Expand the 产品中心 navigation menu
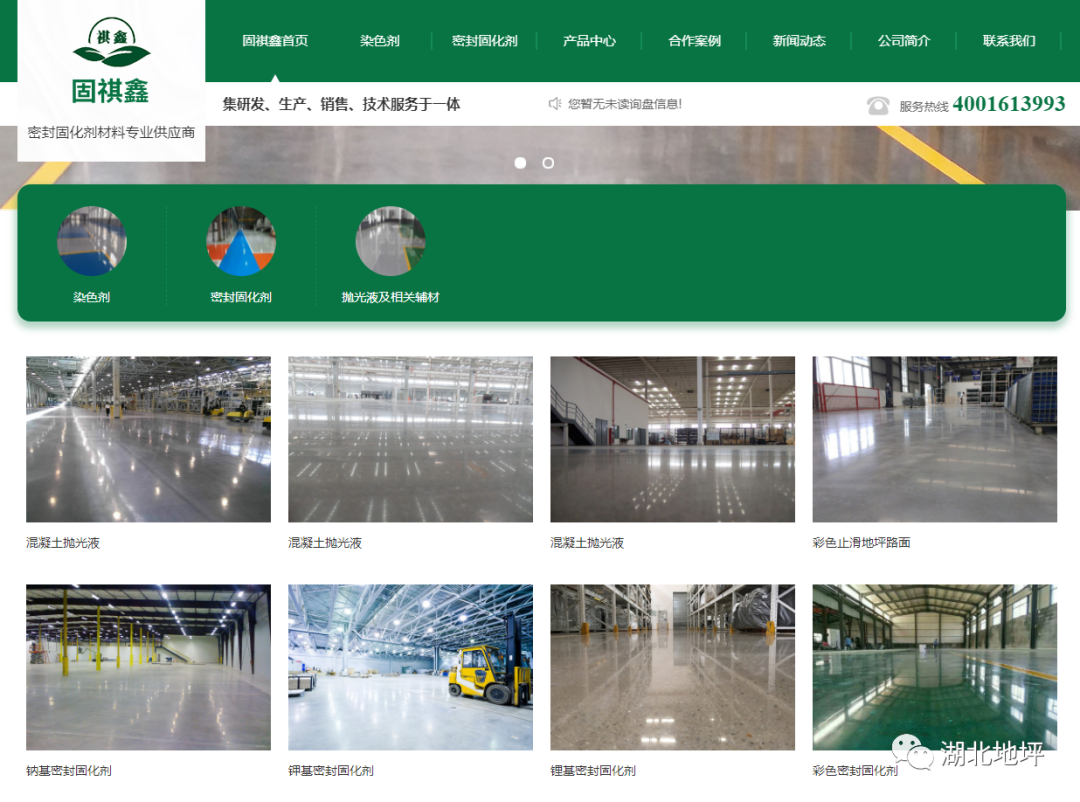Screen dimensions: 1080x802 (589, 41)
